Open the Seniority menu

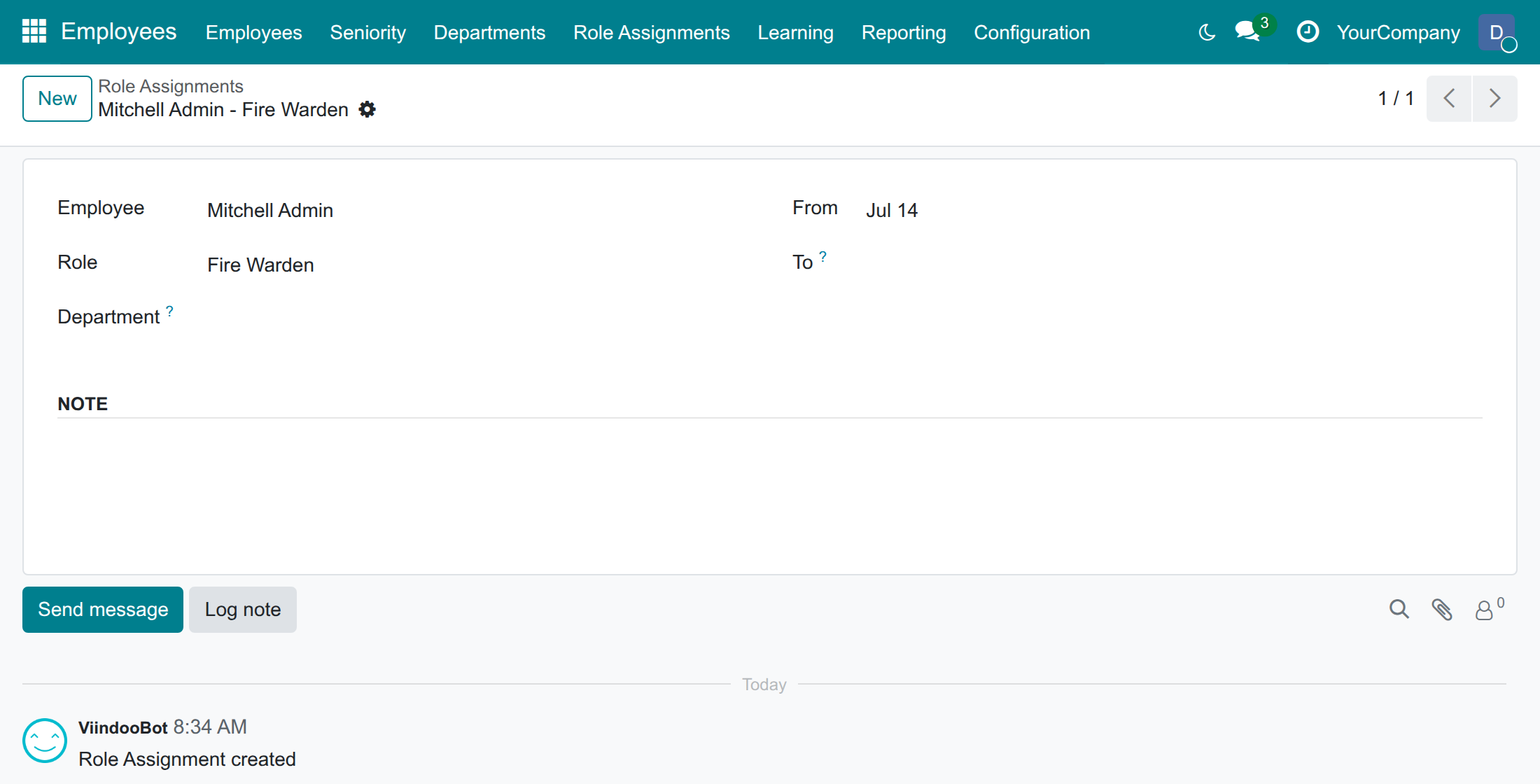[368, 32]
